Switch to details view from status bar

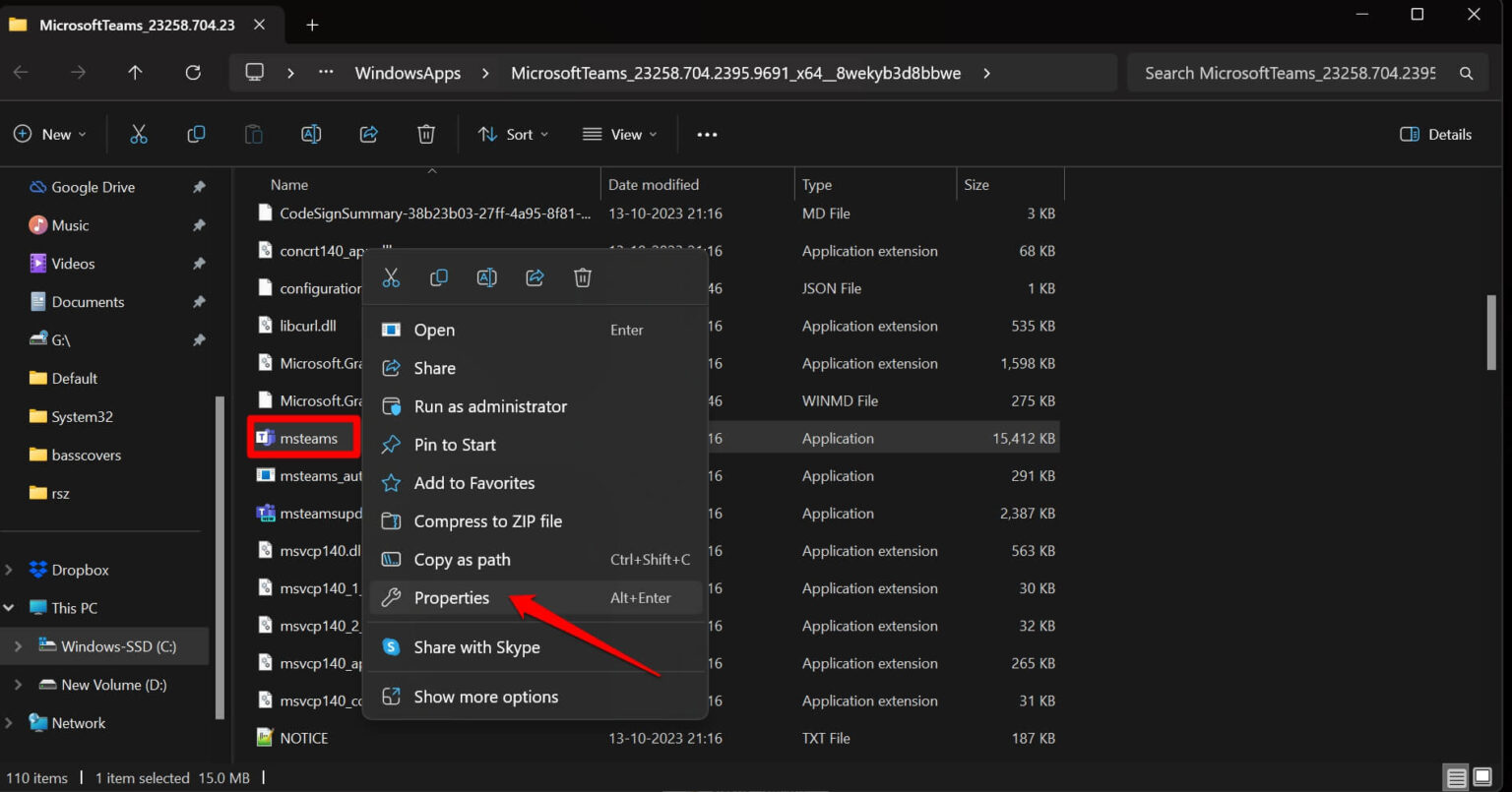(x=1456, y=777)
